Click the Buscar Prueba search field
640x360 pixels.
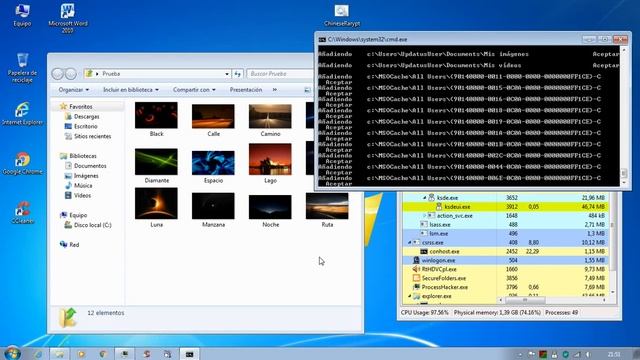[x=280, y=74]
